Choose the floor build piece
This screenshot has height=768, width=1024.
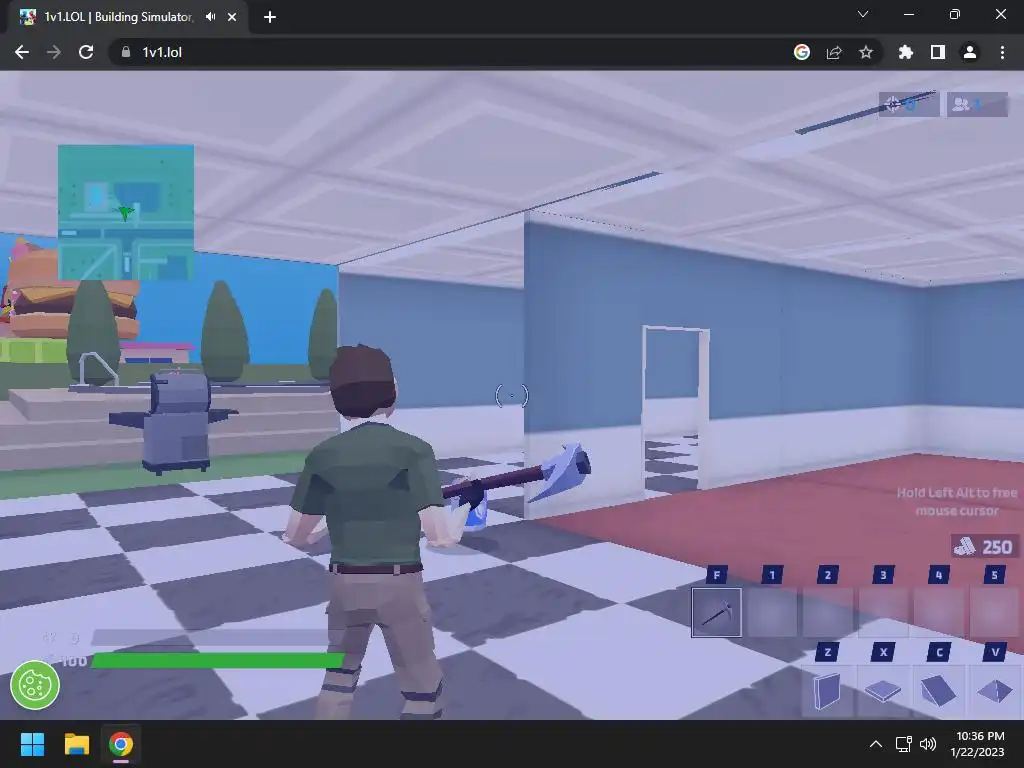click(883, 691)
